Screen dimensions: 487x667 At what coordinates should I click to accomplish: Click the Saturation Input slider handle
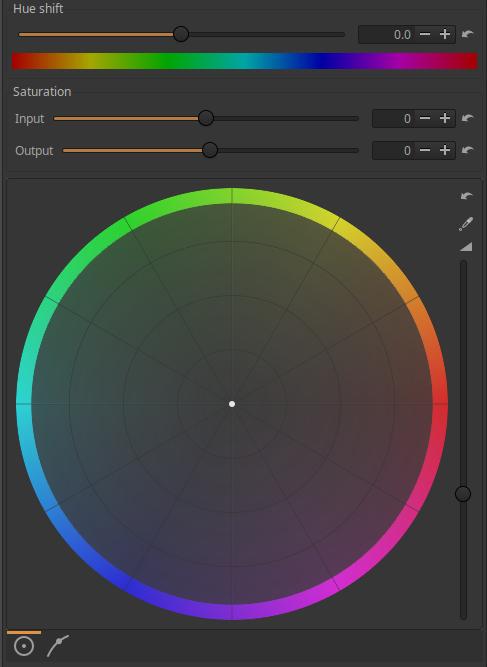206,118
